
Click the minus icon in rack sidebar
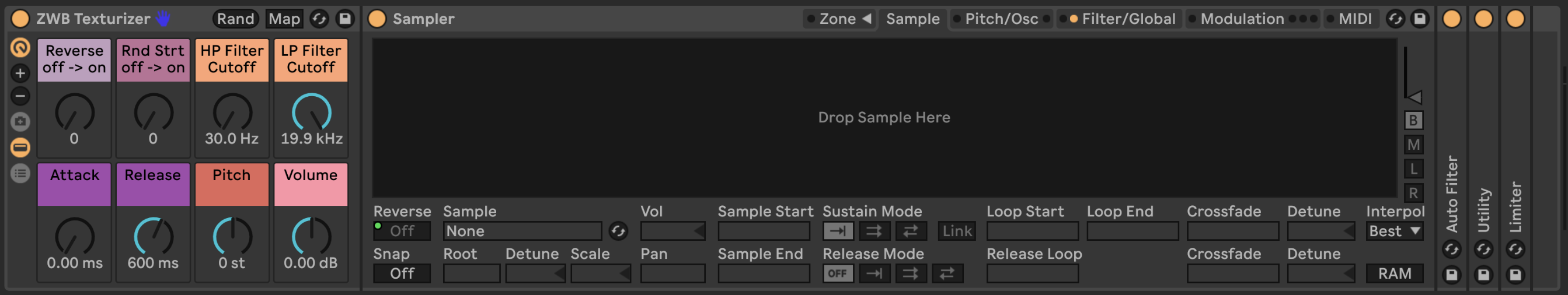pyautogui.click(x=20, y=96)
